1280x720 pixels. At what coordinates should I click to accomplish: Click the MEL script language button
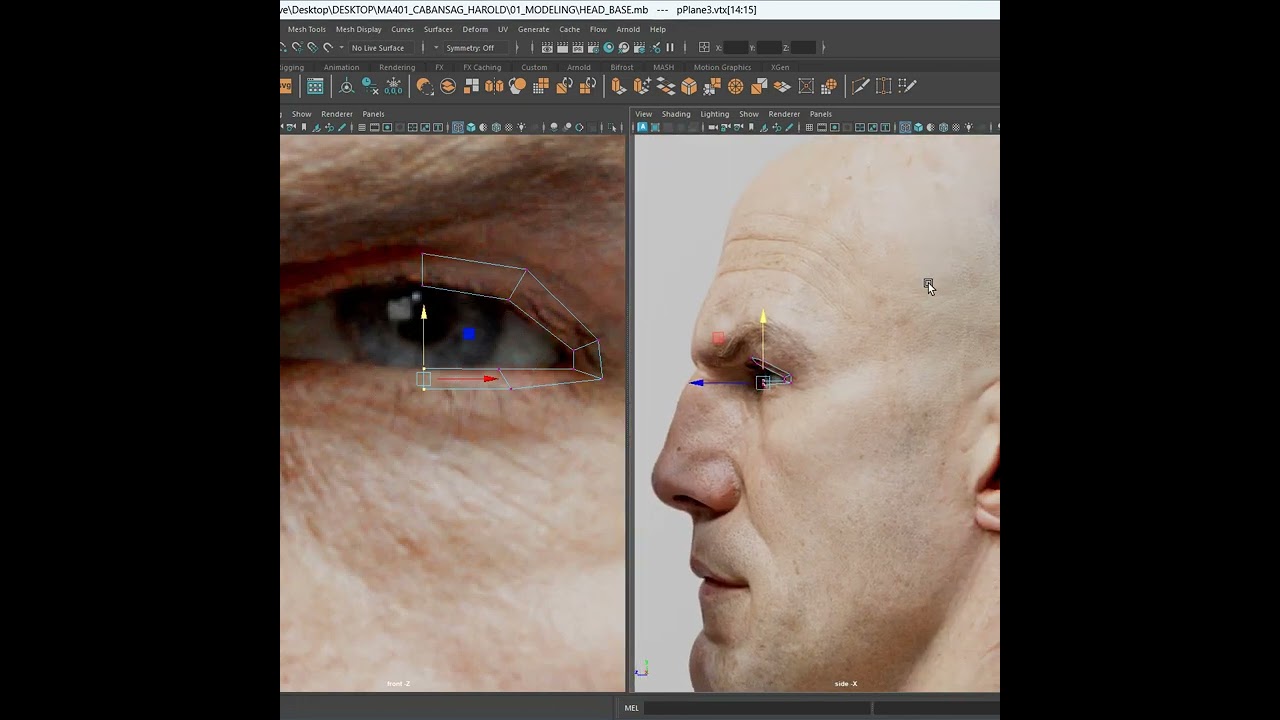click(632, 708)
